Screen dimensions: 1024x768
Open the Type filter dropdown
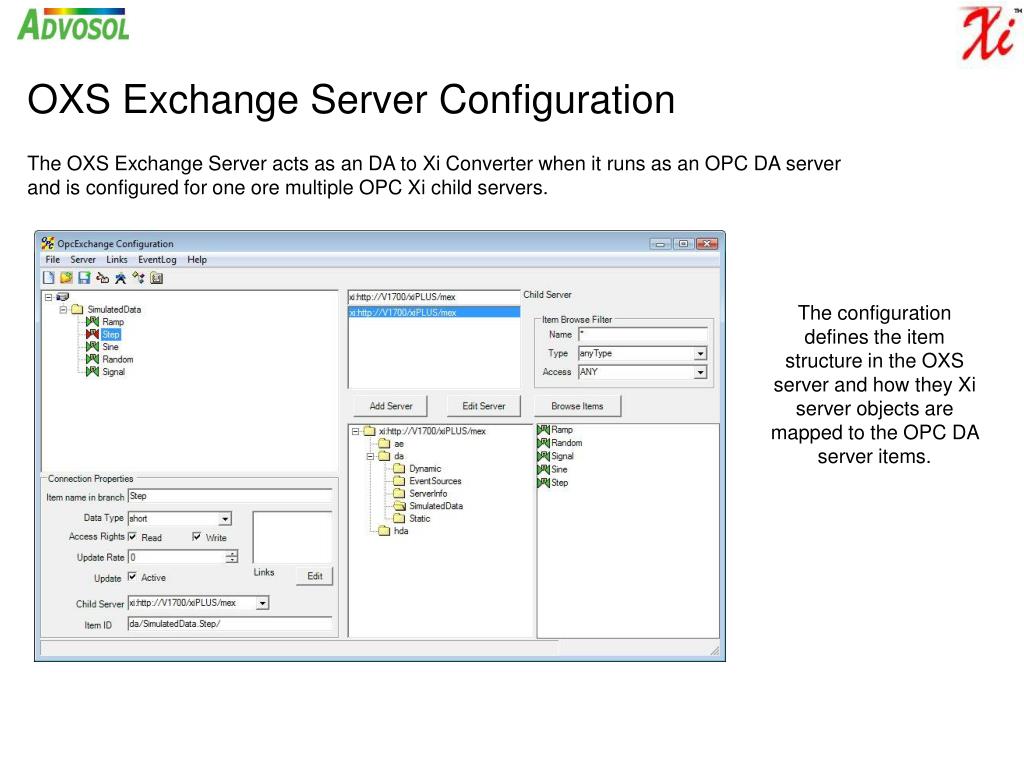(x=700, y=353)
